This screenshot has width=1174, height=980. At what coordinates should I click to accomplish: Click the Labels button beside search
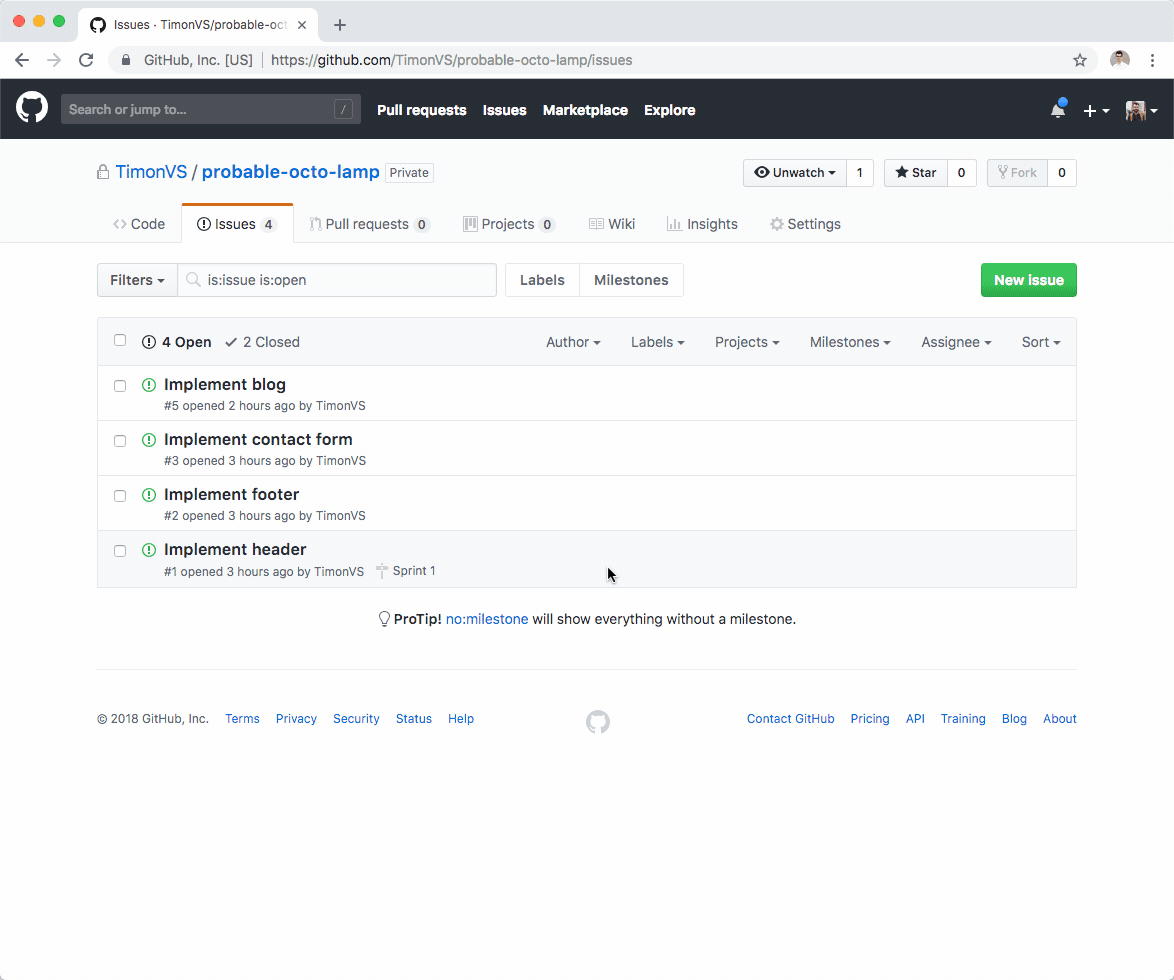point(542,280)
